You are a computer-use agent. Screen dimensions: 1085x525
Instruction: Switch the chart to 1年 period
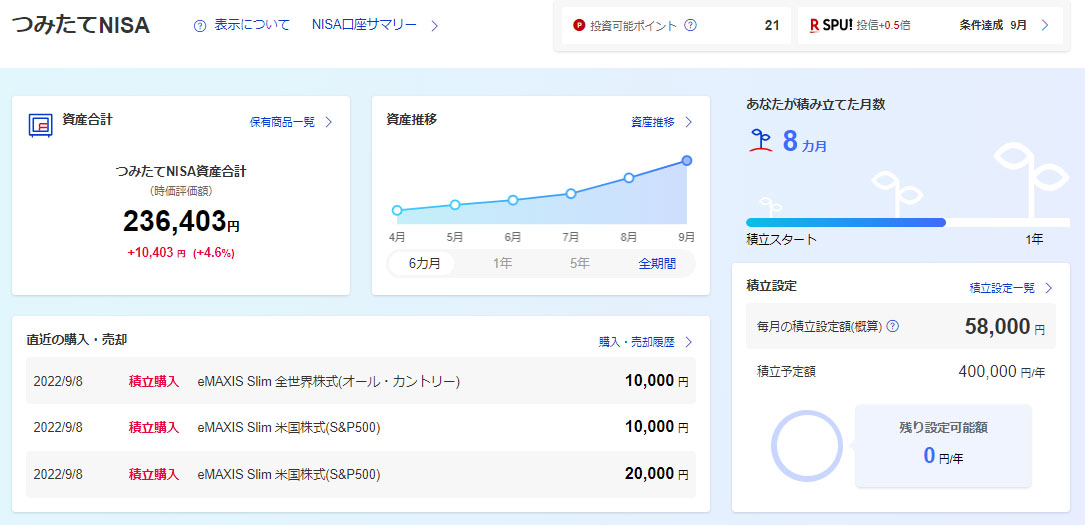502,264
